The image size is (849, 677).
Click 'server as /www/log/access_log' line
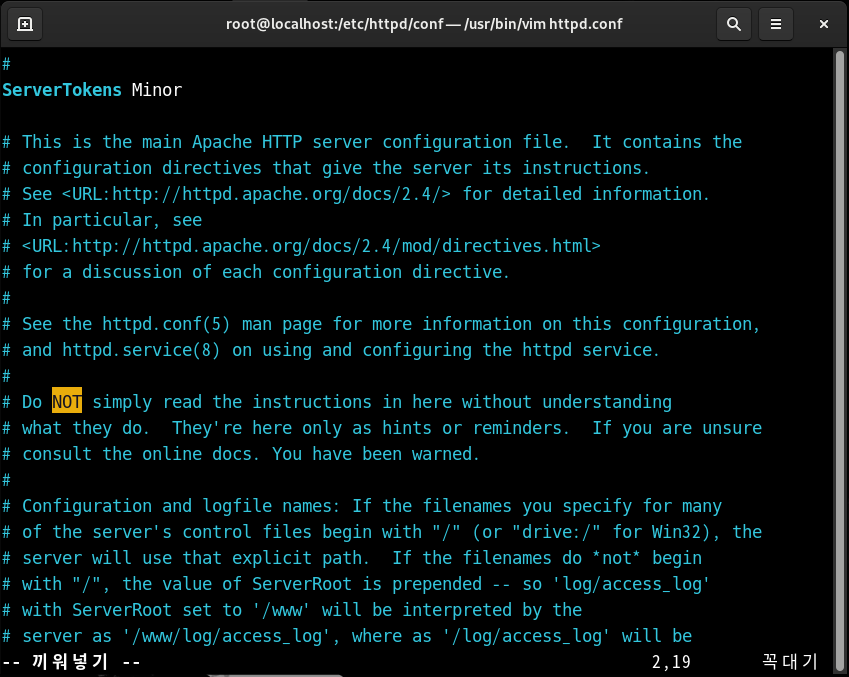[x=347, y=636]
